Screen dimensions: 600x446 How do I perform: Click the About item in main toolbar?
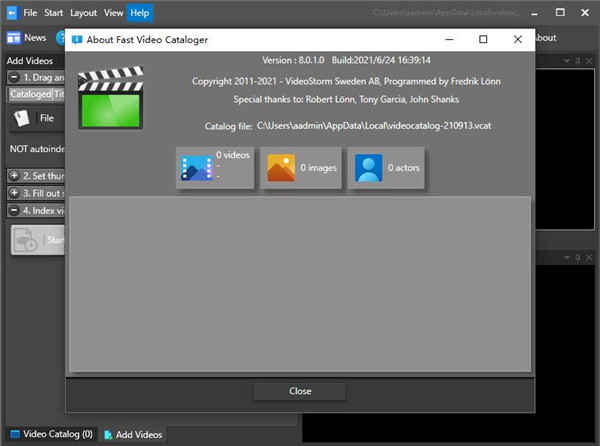coord(545,38)
